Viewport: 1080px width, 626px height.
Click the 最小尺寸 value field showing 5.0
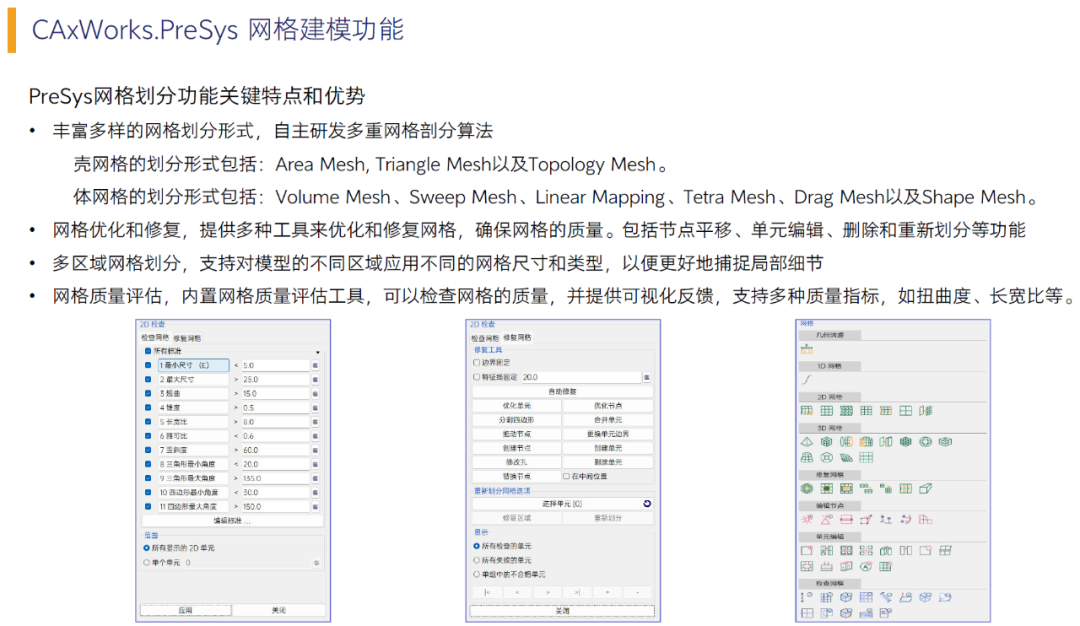pos(275,366)
